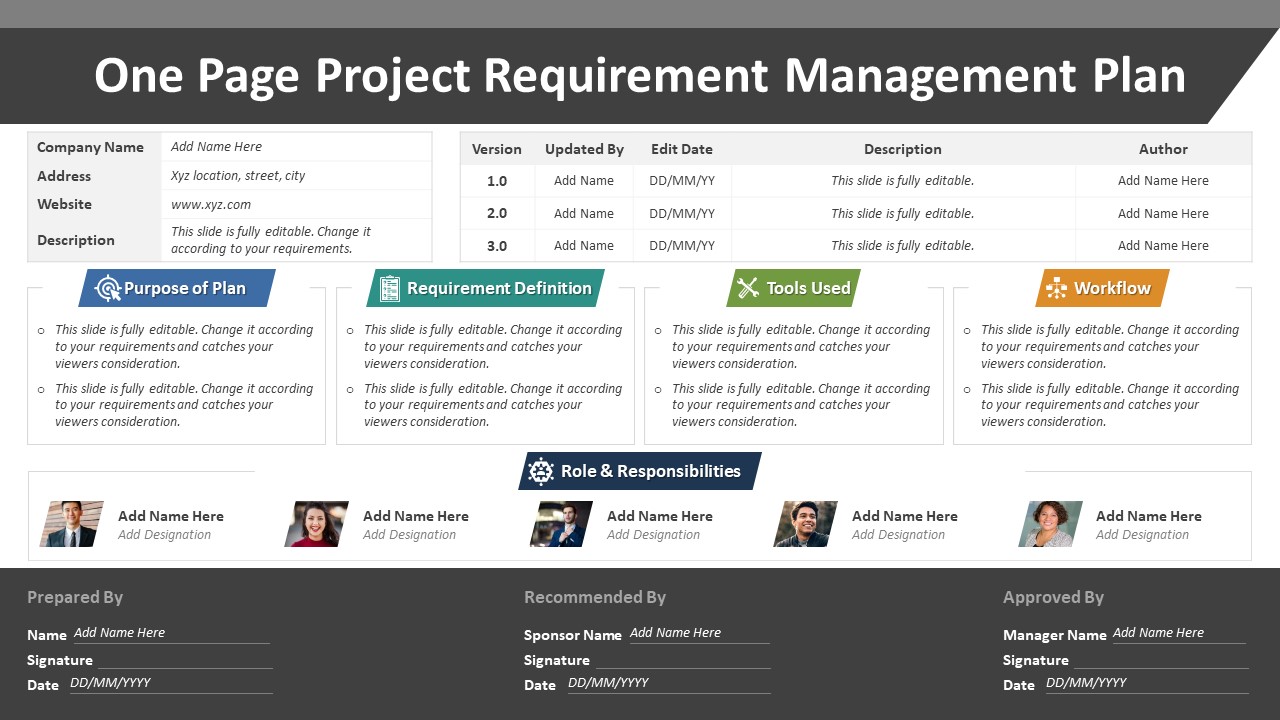Screen dimensions: 1280x720
Task: Select the Description column header in version table
Action: pyautogui.click(x=903, y=149)
